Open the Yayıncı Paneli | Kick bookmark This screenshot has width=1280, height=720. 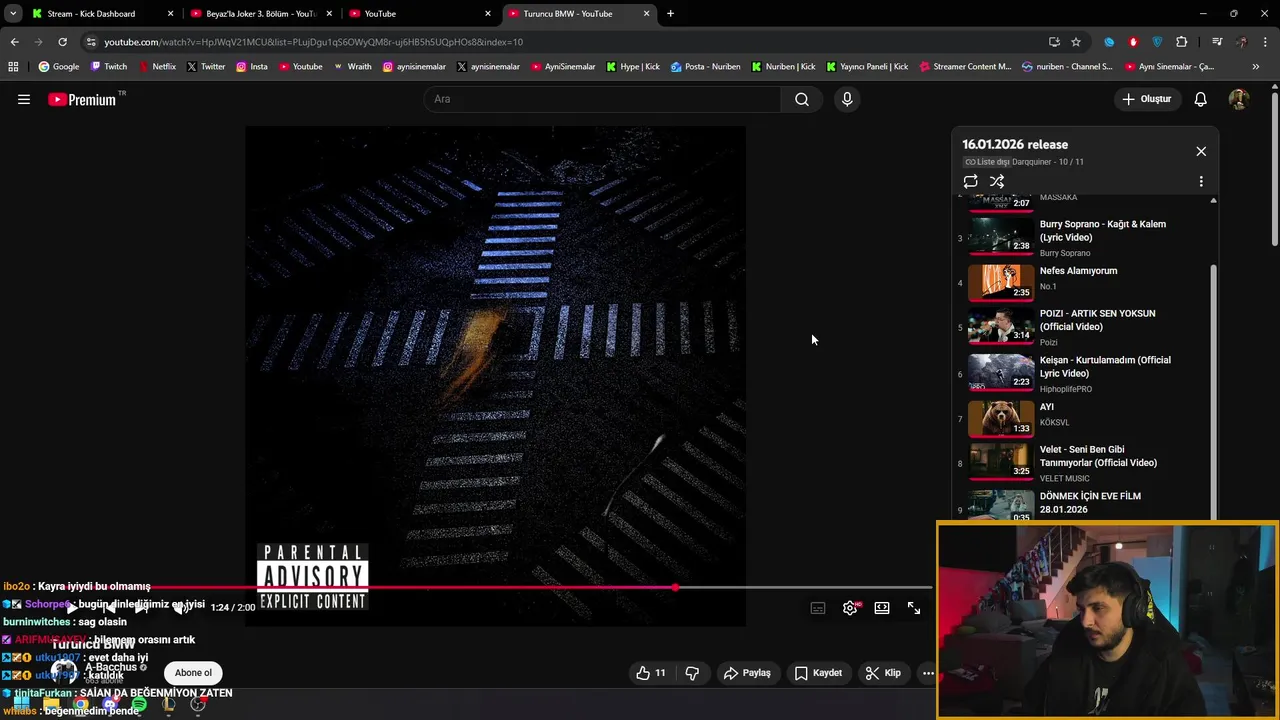pyautogui.click(x=866, y=67)
